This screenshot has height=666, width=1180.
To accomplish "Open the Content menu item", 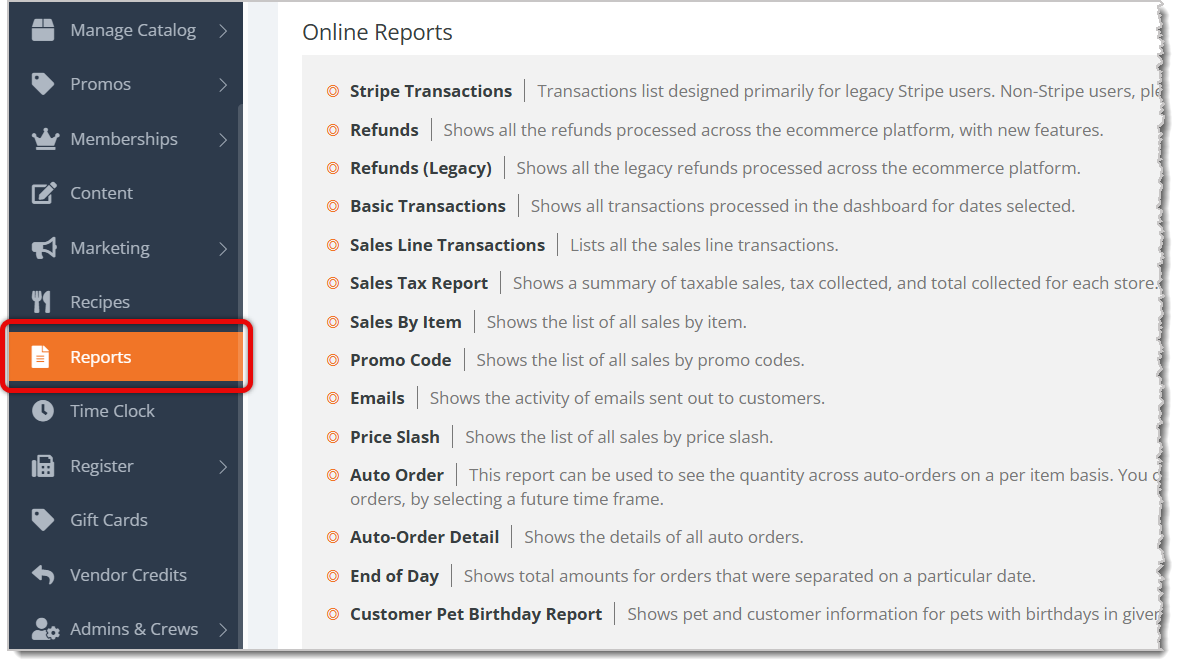I will coord(126,193).
